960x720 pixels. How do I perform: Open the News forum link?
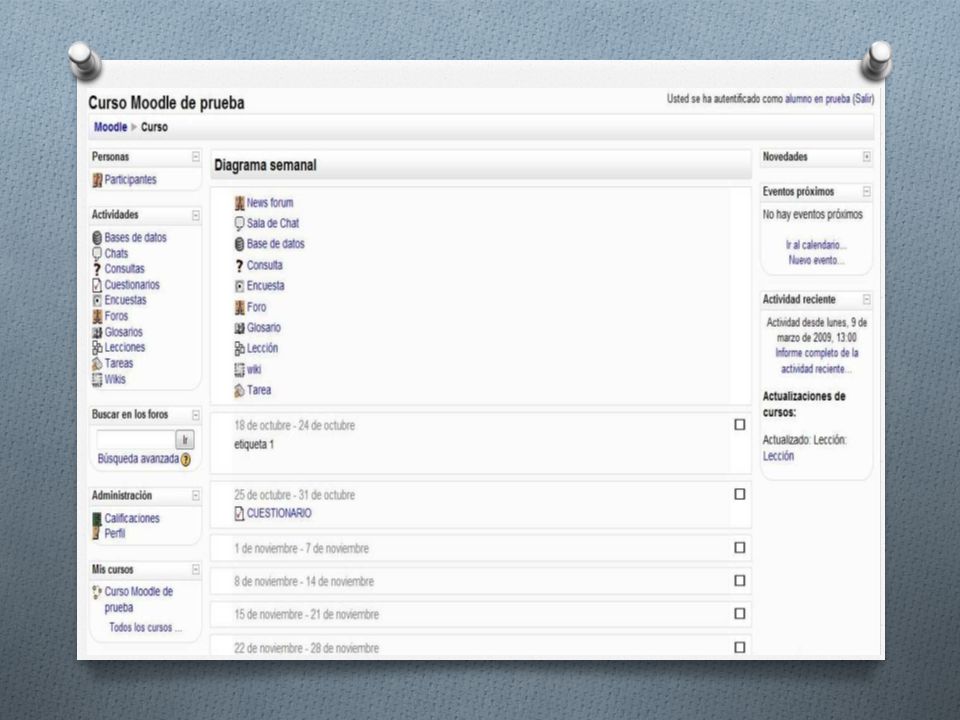[x=270, y=203]
